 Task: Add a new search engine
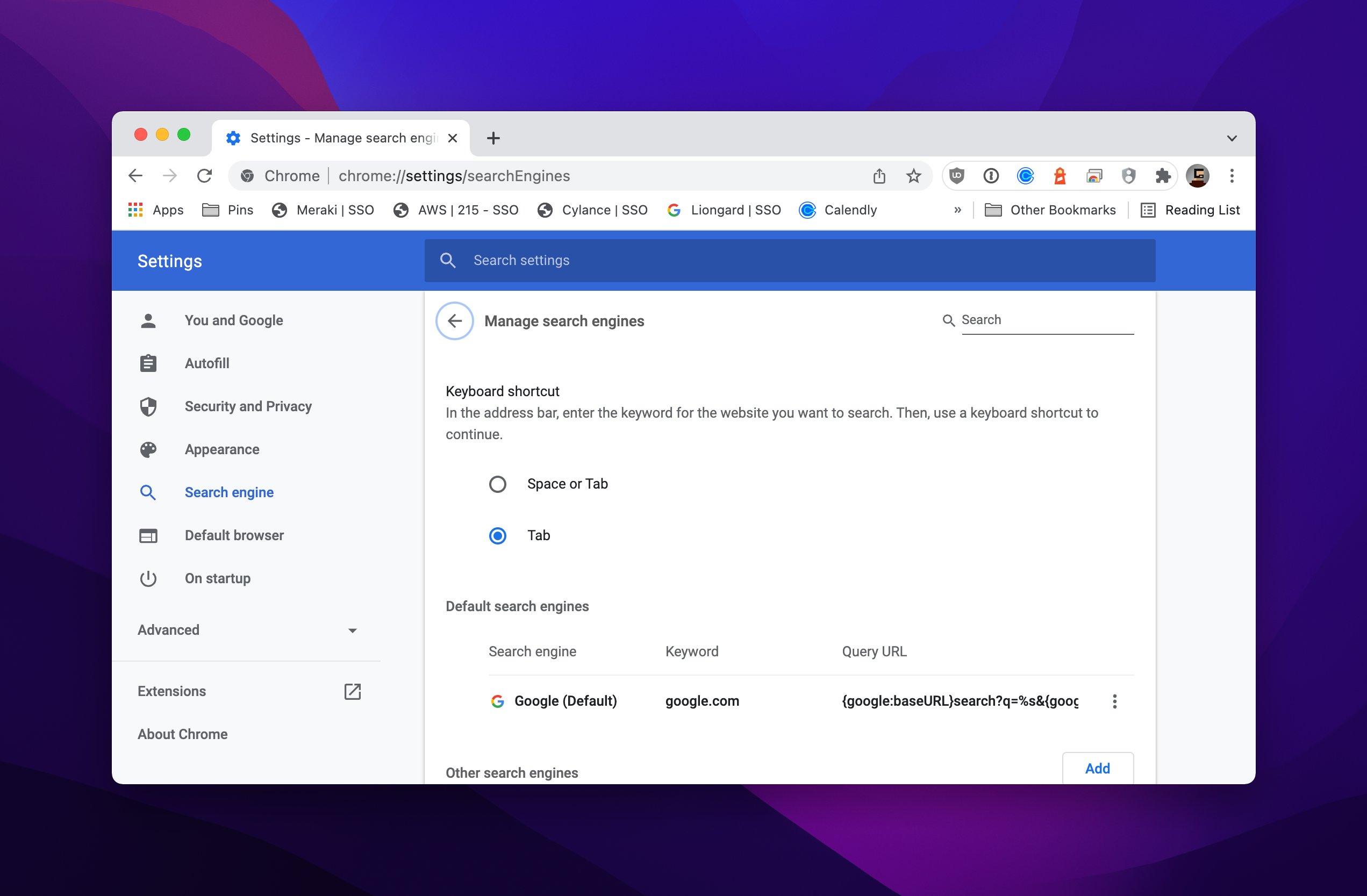point(1098,768)
